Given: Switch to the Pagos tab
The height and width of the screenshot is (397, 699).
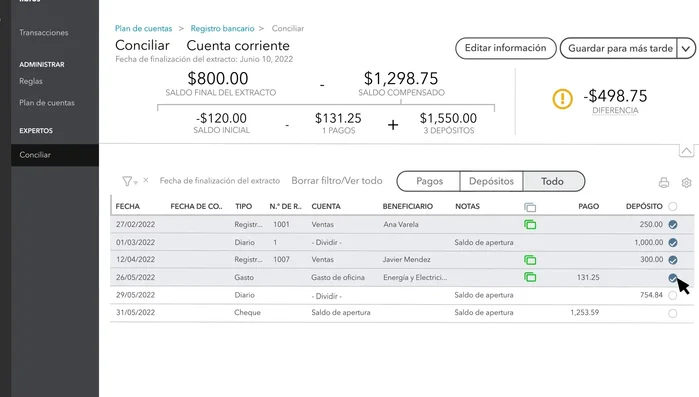Looking at the screenshot, I should pyautogui.click(x=429, y=181).
